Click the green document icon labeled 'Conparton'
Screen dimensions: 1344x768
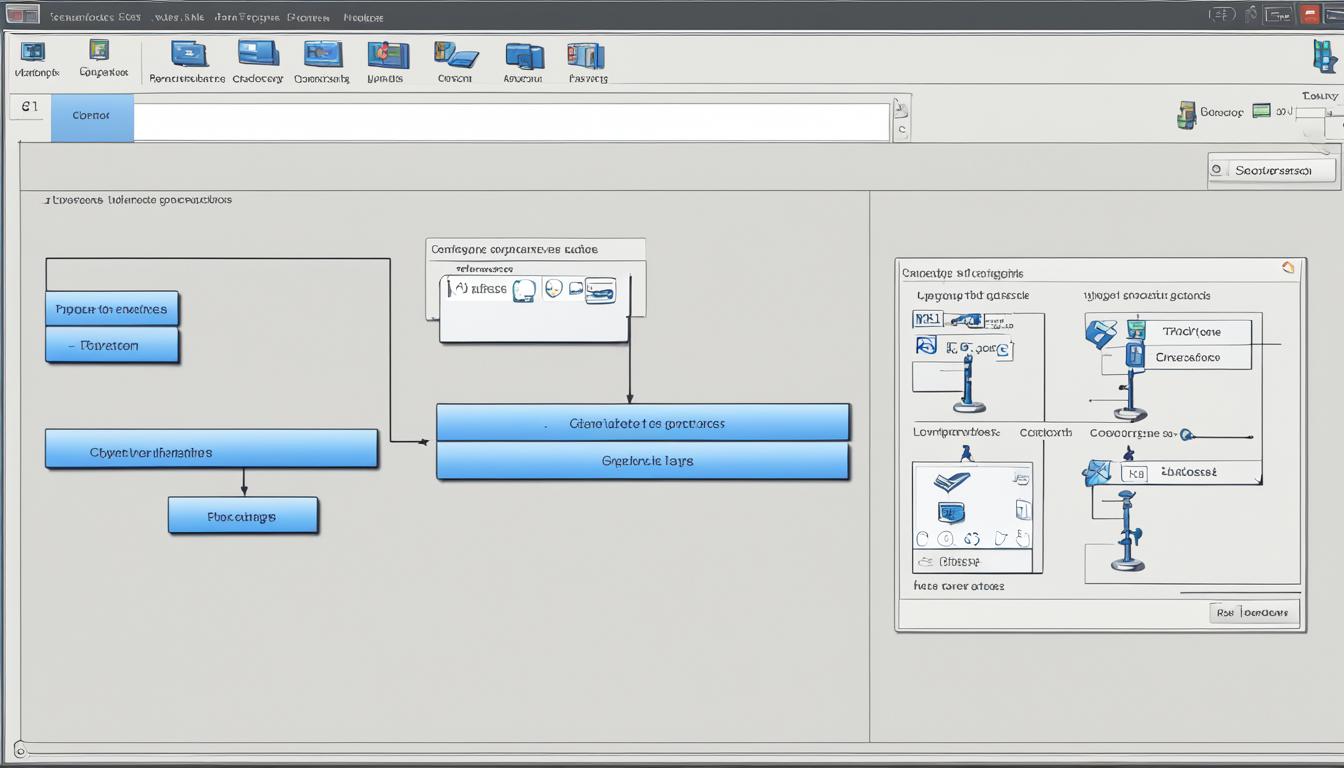pyautogui.click(x=98, y=50)
